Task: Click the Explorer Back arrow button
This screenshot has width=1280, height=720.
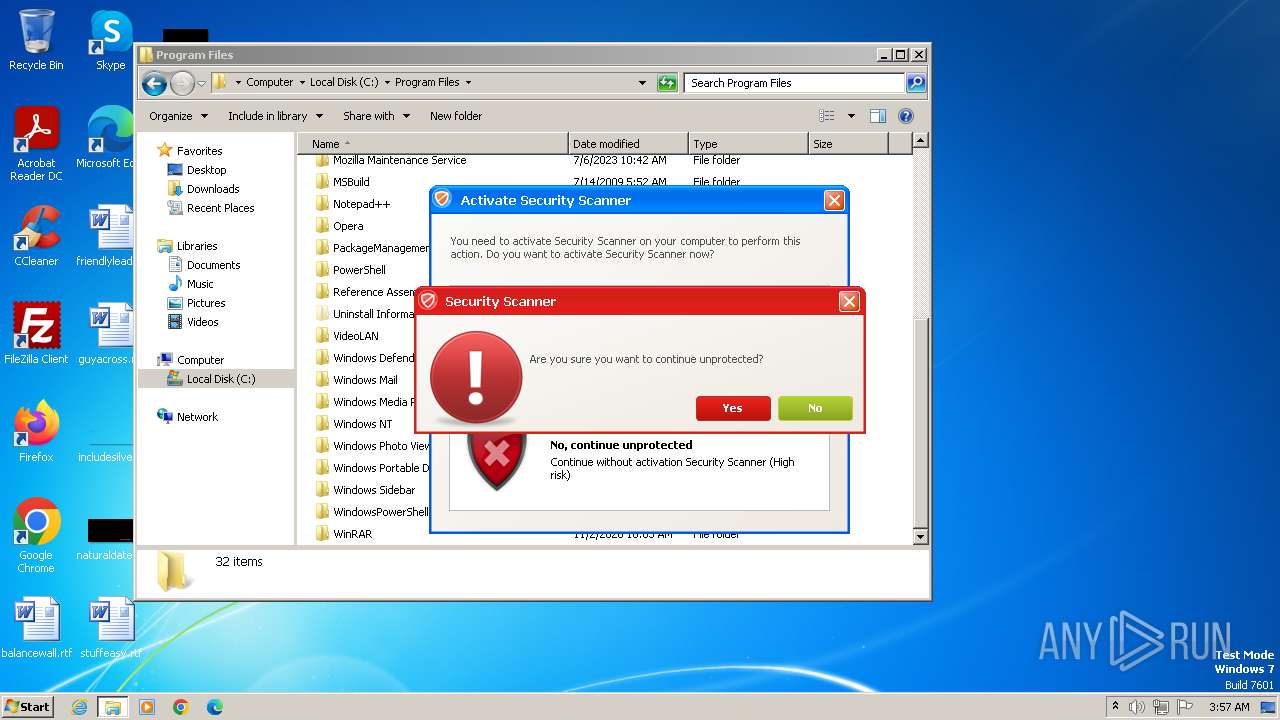Action: [154, 83]
